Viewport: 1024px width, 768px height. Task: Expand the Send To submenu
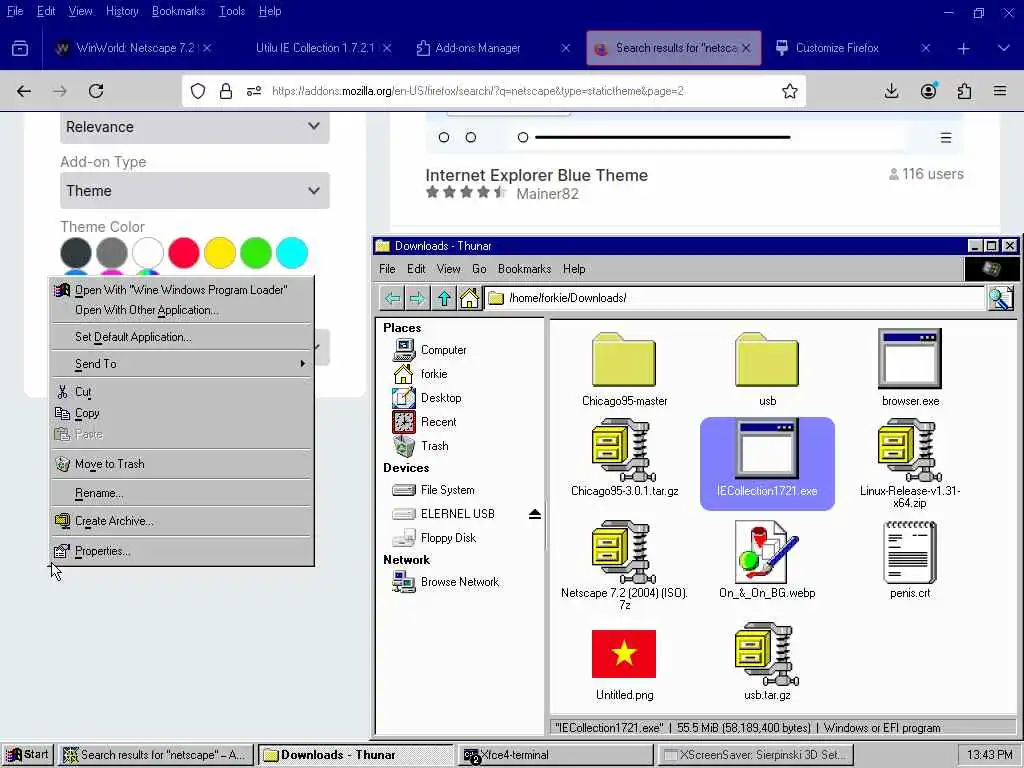(182, 364)
